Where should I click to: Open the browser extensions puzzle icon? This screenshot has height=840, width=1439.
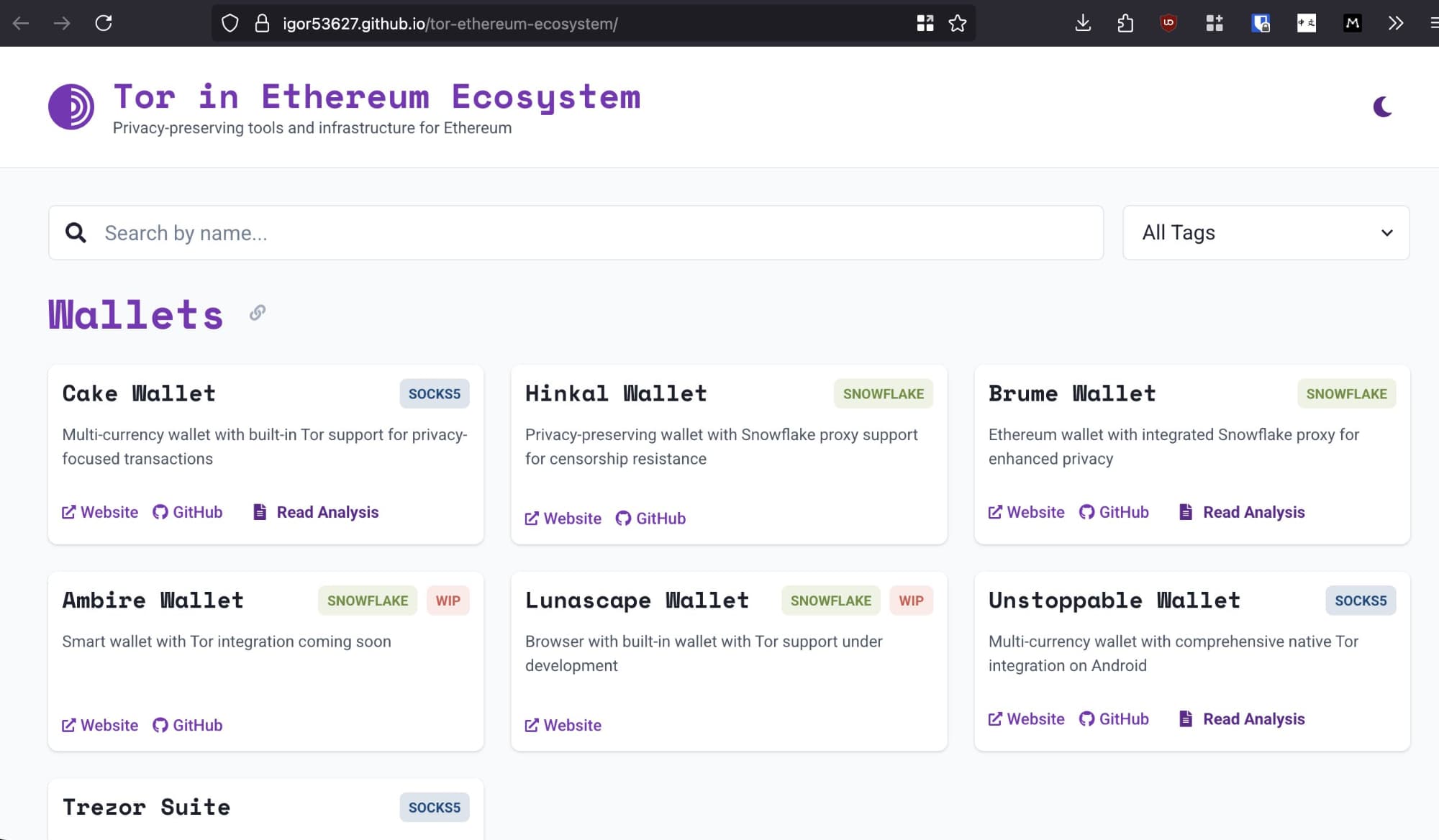(x=1125, y=23)
